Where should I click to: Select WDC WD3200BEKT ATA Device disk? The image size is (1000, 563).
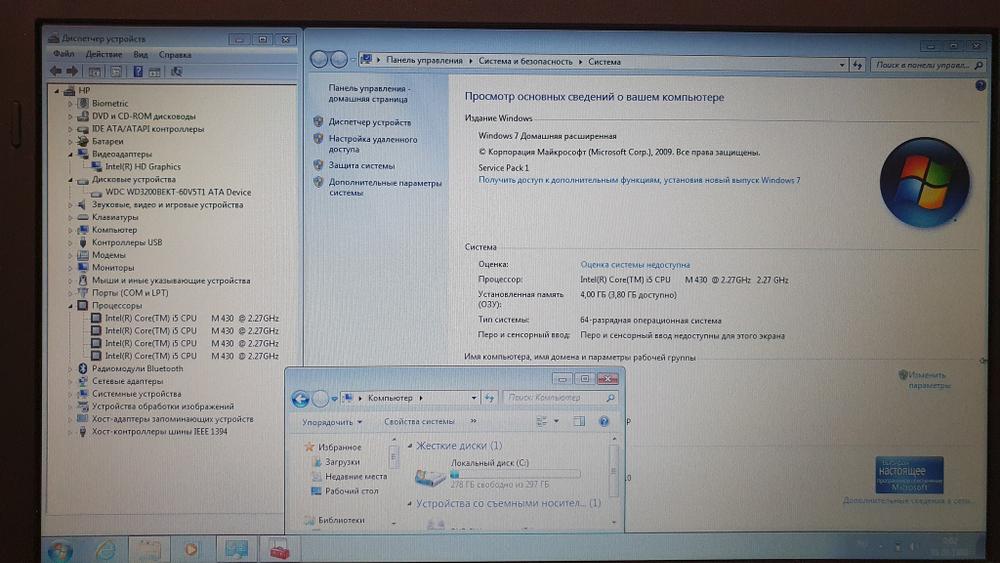[178, 192]
